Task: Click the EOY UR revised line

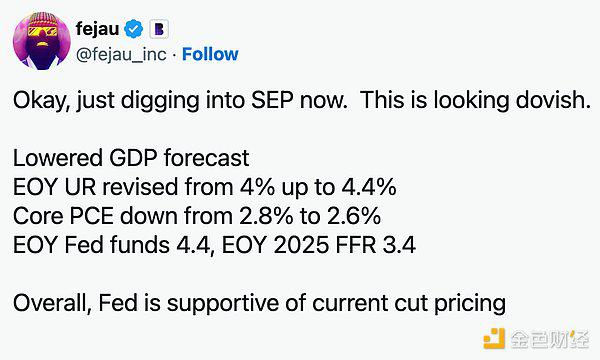Action: (204, 187)
